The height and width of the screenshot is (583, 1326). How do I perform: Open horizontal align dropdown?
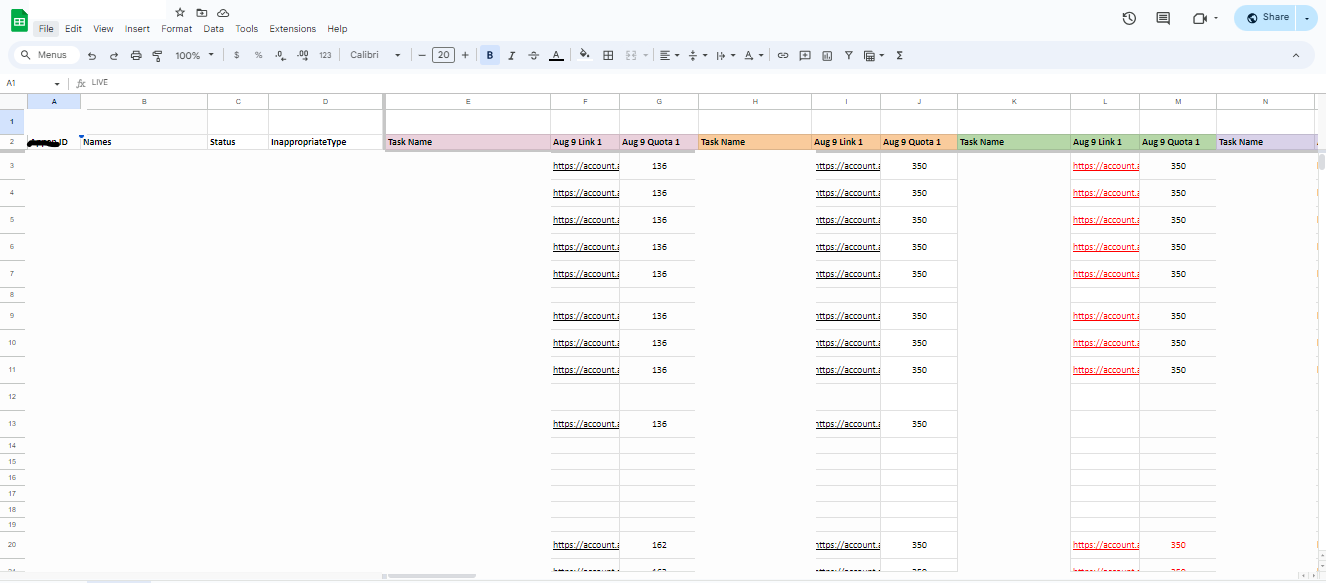[x=669, y=56]
